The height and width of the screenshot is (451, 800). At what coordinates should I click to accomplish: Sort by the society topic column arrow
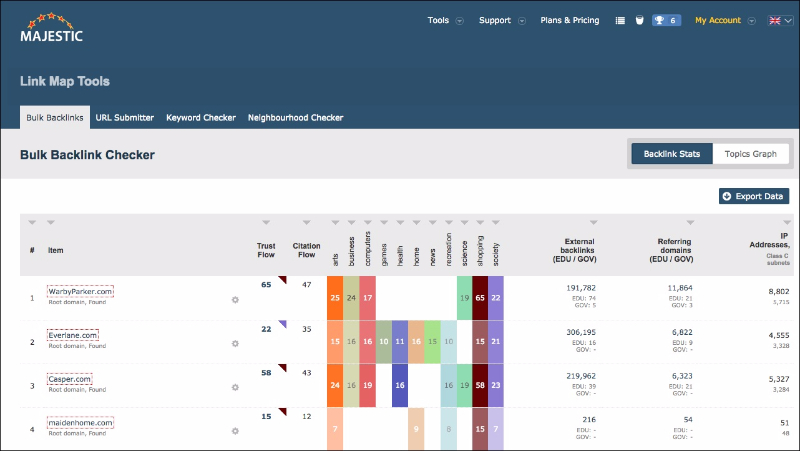495,222
